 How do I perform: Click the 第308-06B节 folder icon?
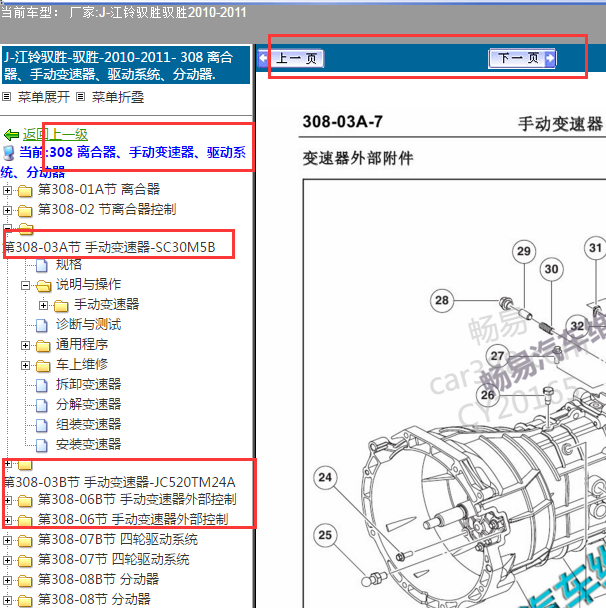point(25,501)
